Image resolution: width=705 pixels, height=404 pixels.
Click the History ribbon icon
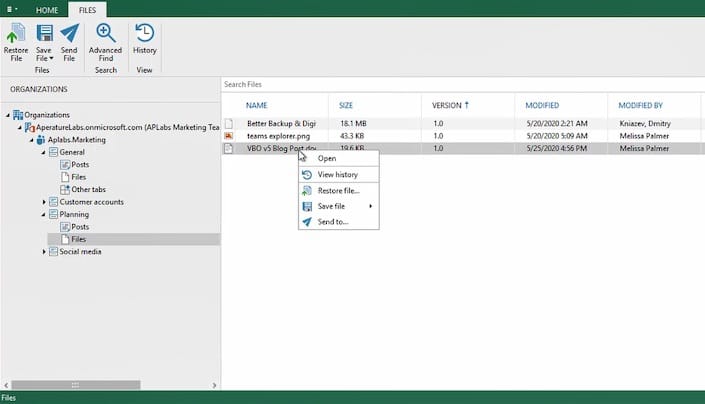[x=145, y=34]
